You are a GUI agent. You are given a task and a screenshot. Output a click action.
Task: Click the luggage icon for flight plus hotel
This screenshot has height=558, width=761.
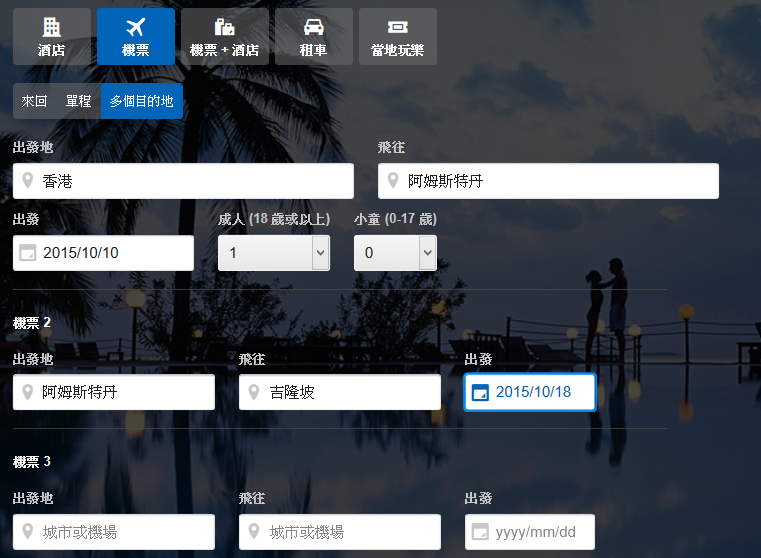point(225,27)
